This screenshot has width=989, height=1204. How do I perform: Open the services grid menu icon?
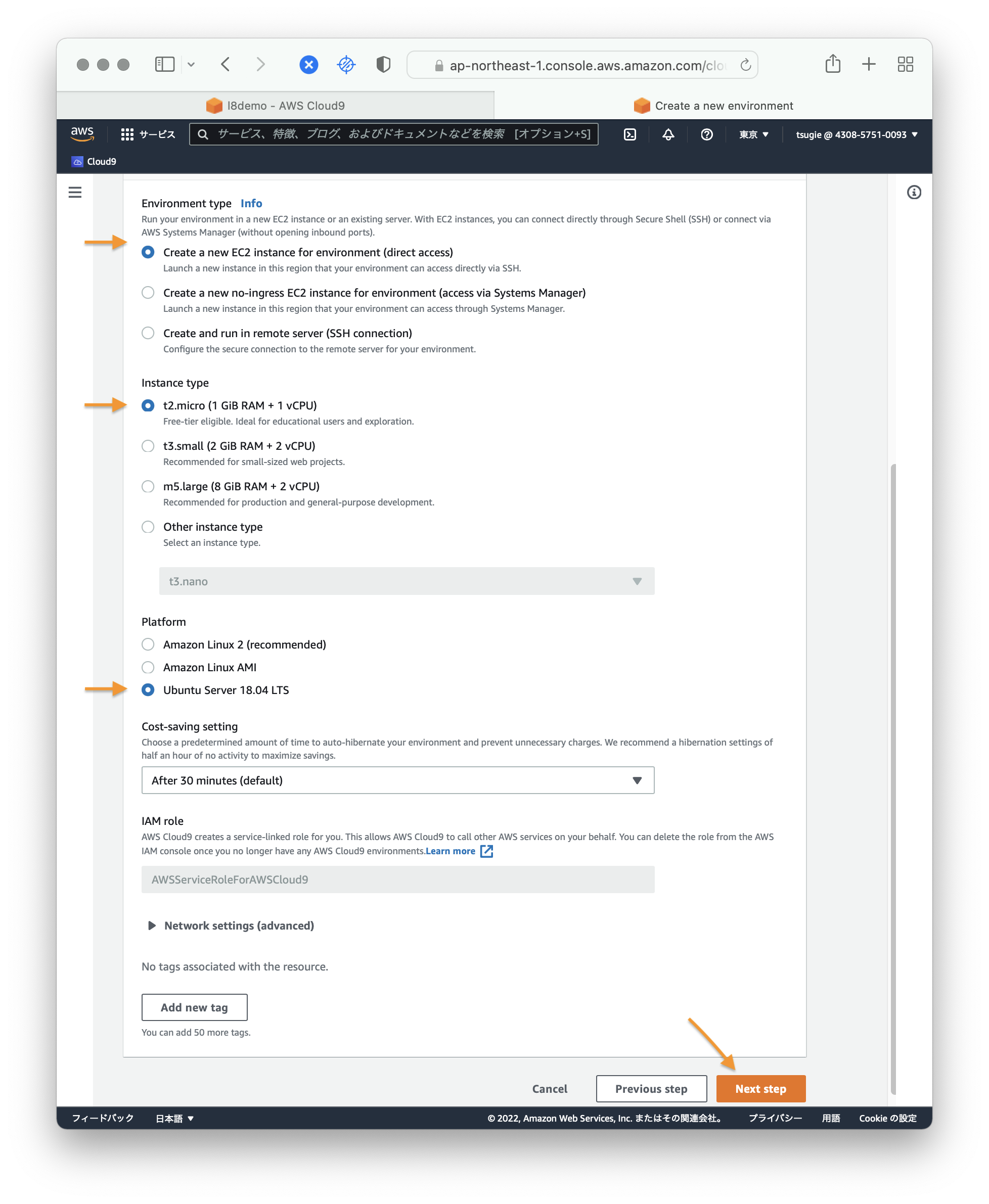click(x=127, y=134)
